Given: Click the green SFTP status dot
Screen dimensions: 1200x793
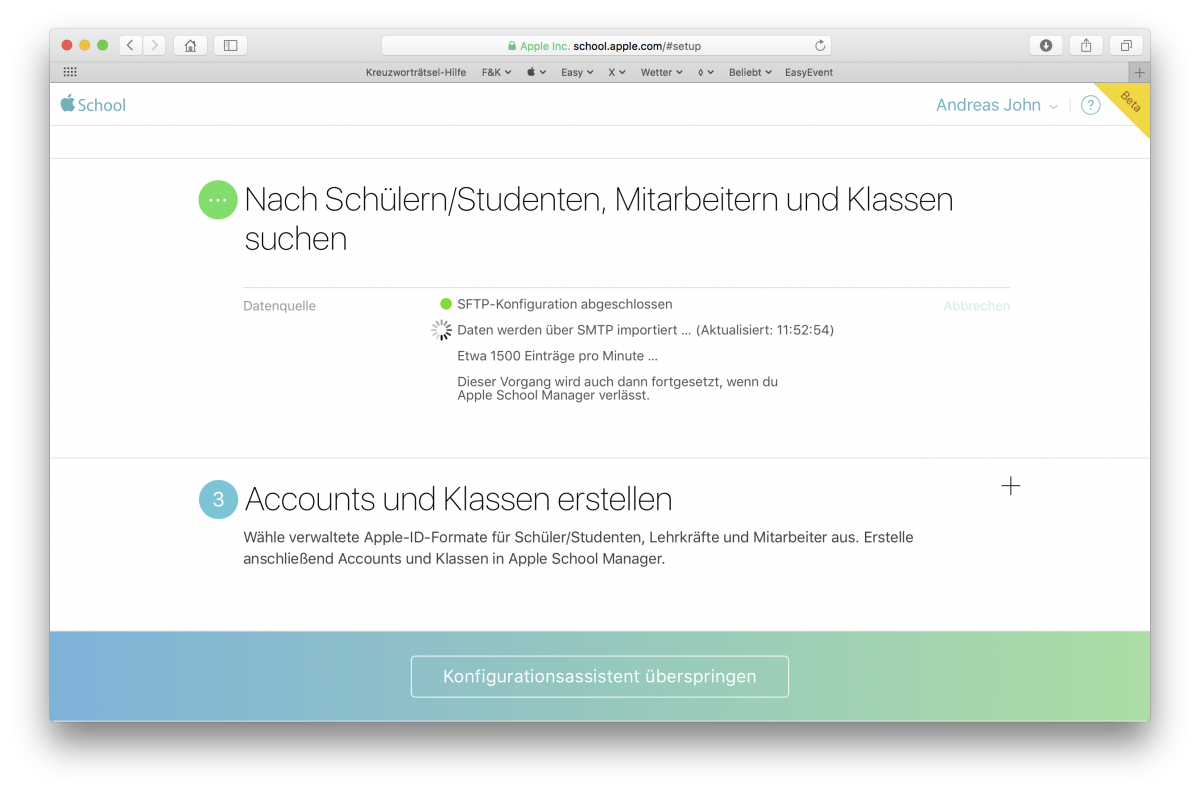Looking at the screenshot, I should [446, 304].
